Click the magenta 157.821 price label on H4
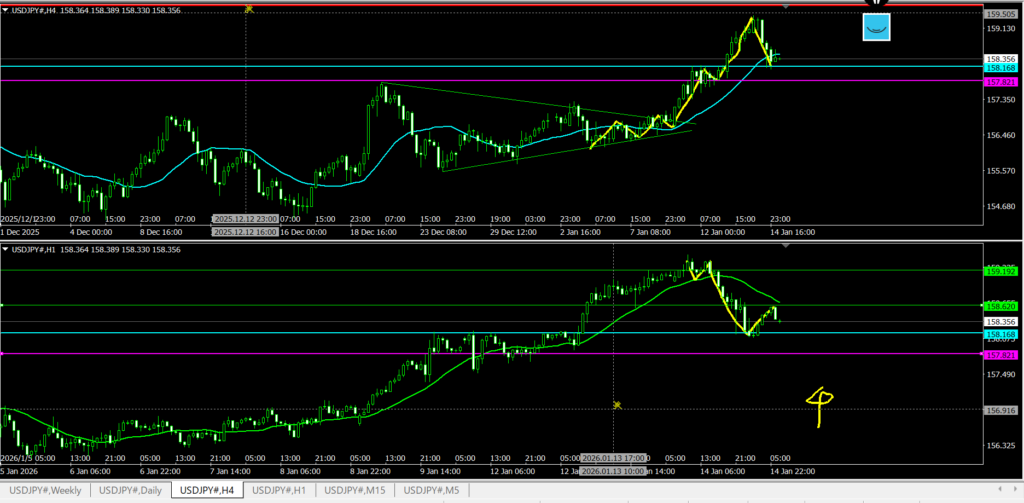The image size is (1024, 503). tap(1001, 82)
